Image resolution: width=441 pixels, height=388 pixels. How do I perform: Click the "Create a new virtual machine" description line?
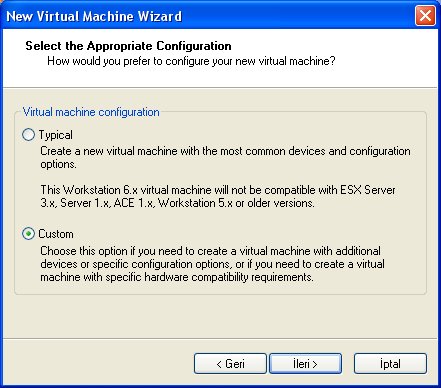click(225, 151)
